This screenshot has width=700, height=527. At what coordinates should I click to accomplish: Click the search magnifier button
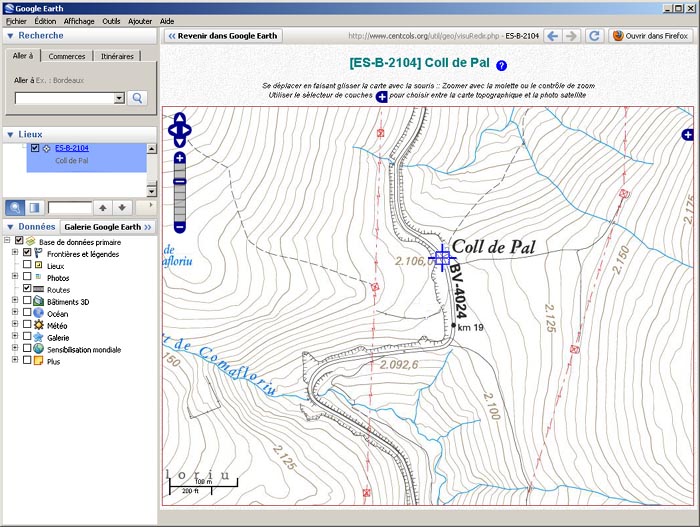pos(137,98)
